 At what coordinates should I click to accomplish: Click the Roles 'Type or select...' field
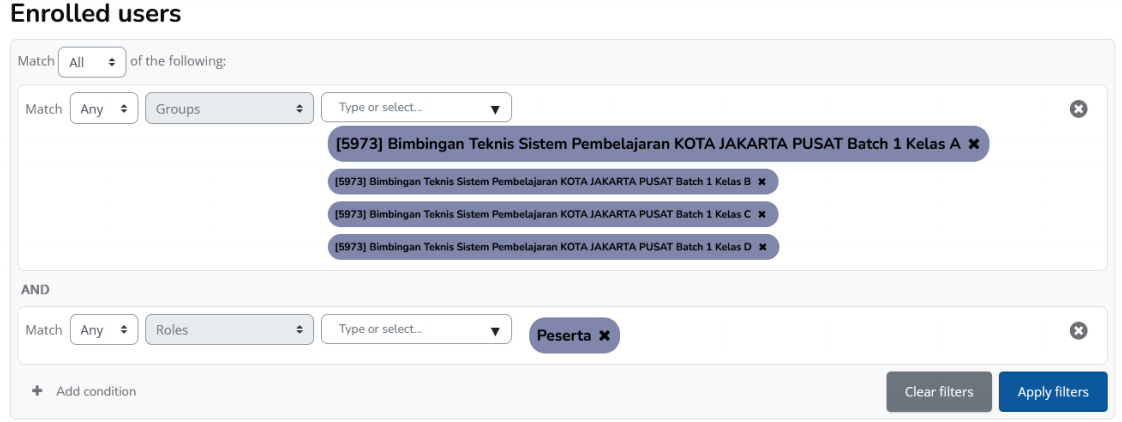(405, 329)
